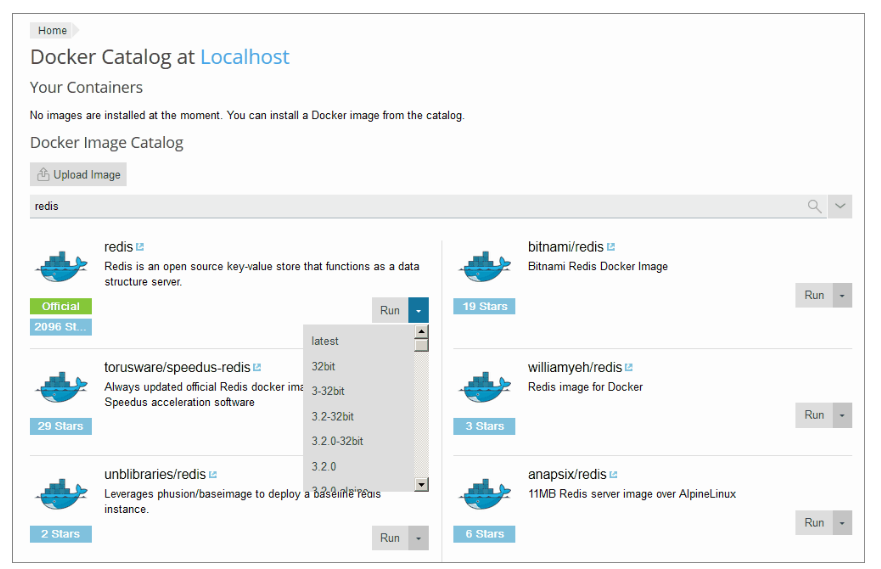Expand Run dropdown arrow for williamyeh/redis
Screen dimensions: 881x569
pyautogui.click(x=843, y=415)
